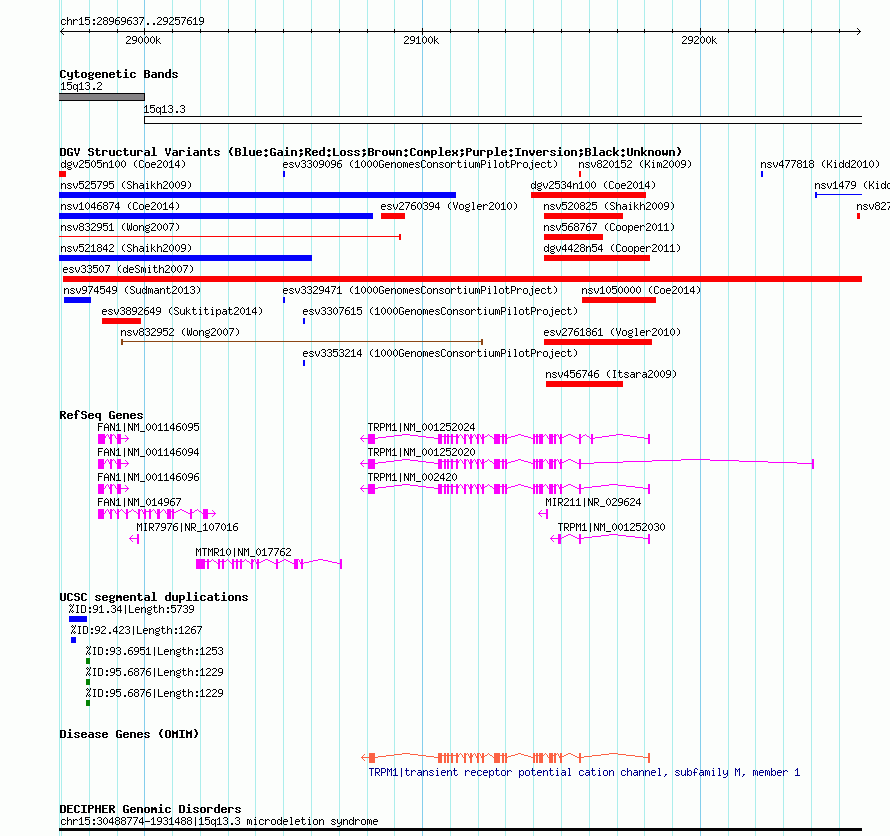
Task: Click the 15q13.2 cytogenetic band bar
Action: click(102, 97)
